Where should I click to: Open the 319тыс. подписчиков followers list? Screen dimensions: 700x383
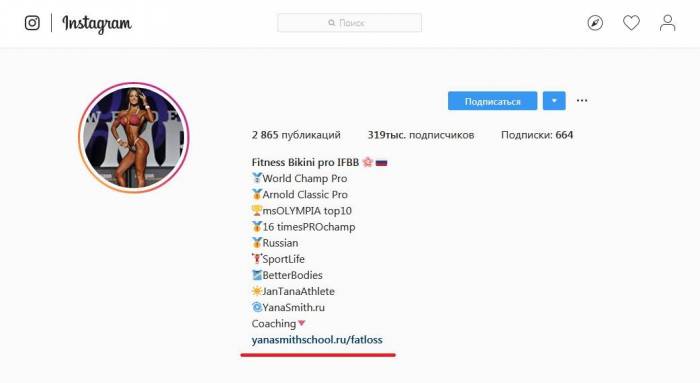[421, 135]
